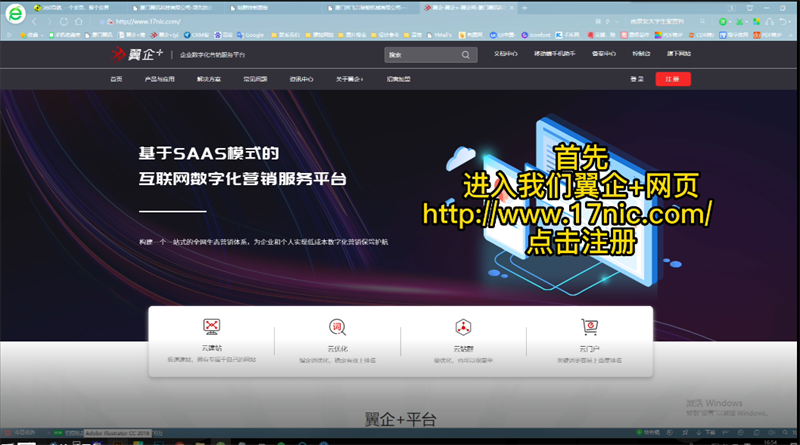The height and width of the screenshot is (445, 800).
Task: Open the 常见问题 nav menu item
Action: [255, 79]
